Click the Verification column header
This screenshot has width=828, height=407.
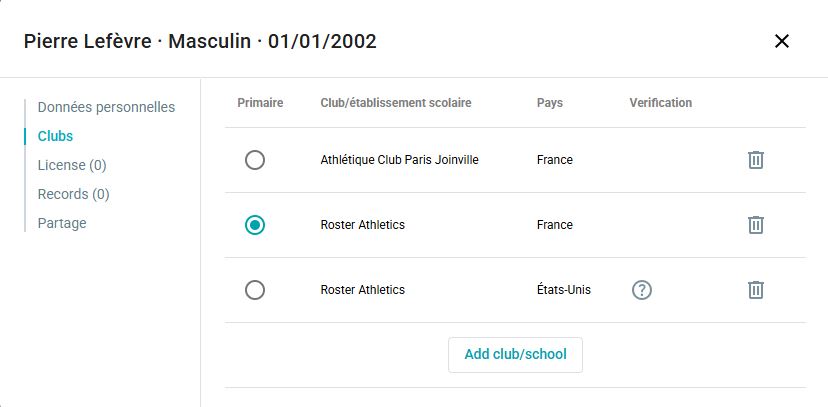click(661, 103)
